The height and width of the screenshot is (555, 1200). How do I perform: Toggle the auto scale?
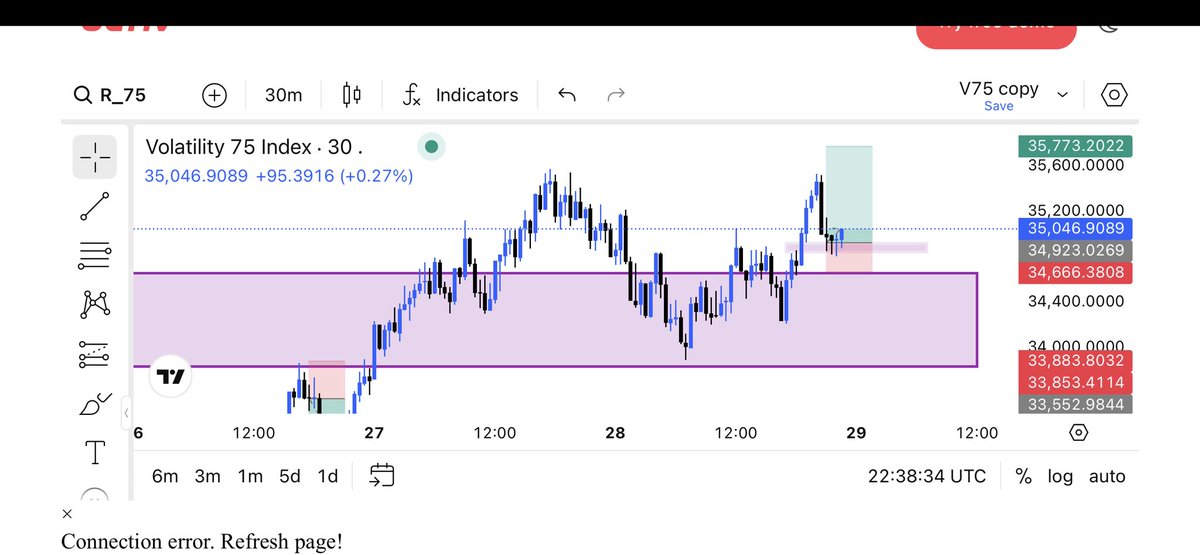click(x=1107, y=476)
